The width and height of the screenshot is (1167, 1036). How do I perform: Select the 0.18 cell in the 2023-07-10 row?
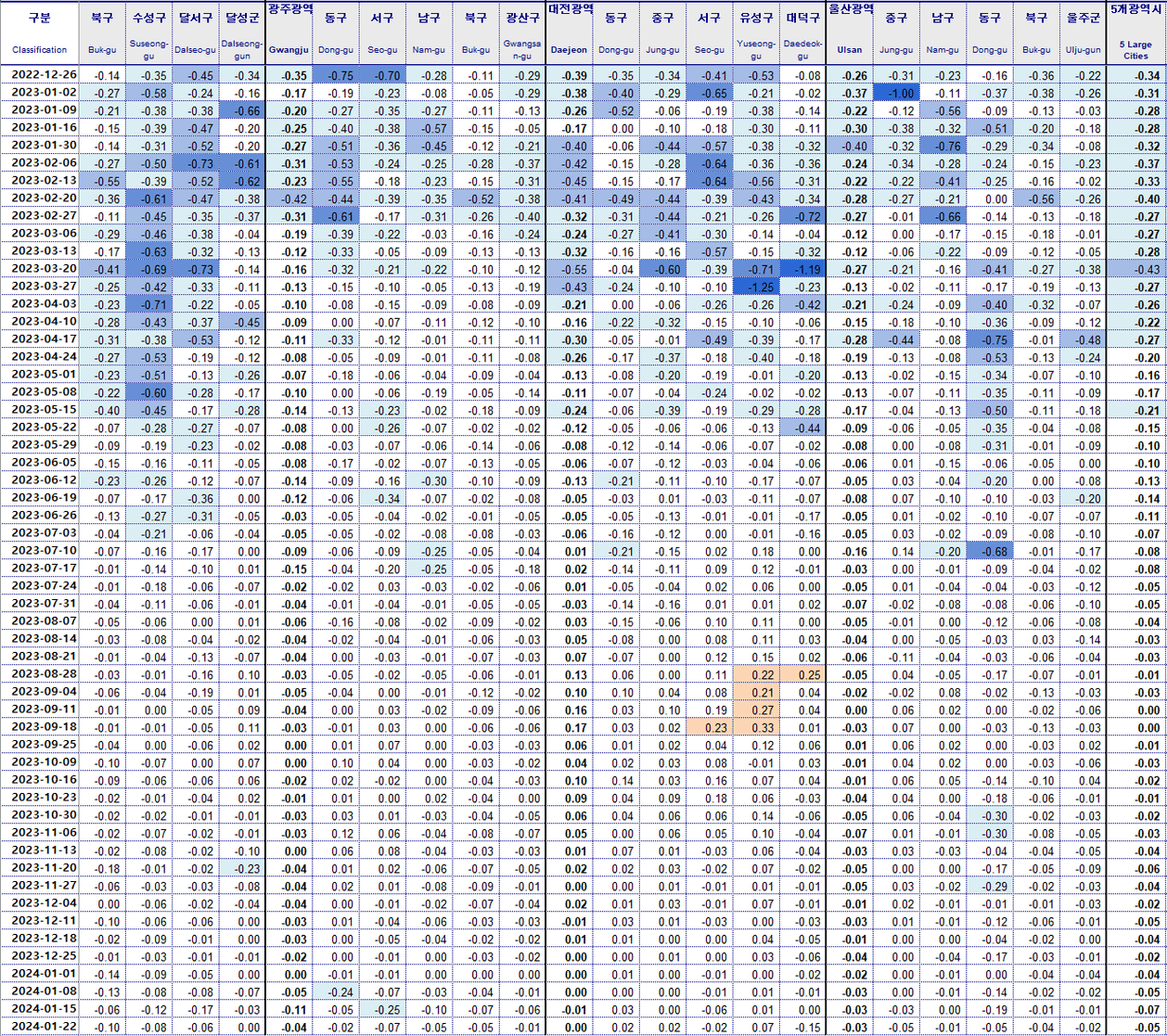tap(758, 550)
